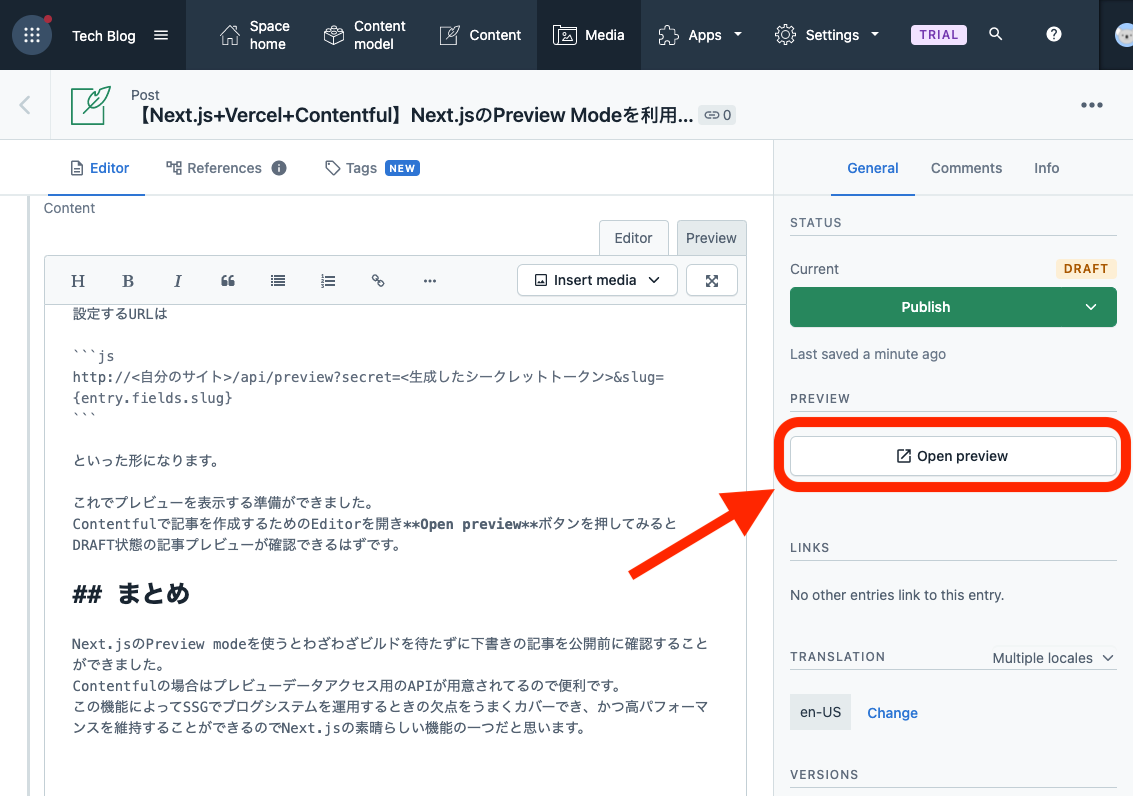Go to Space home

(x=254, y=35)
